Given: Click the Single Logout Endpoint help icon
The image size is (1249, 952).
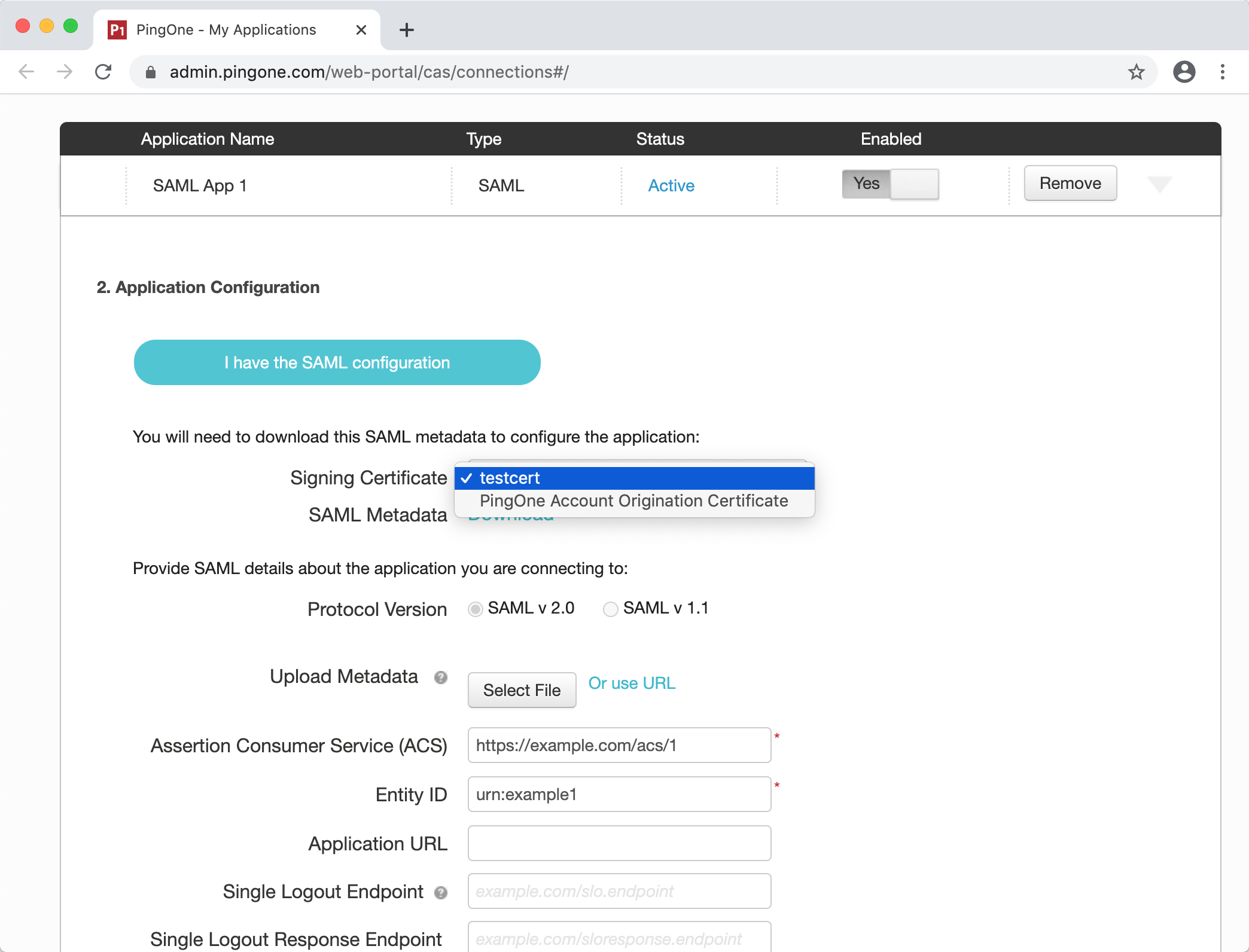Looking at the screenshot, I should (x=441, y=893).
